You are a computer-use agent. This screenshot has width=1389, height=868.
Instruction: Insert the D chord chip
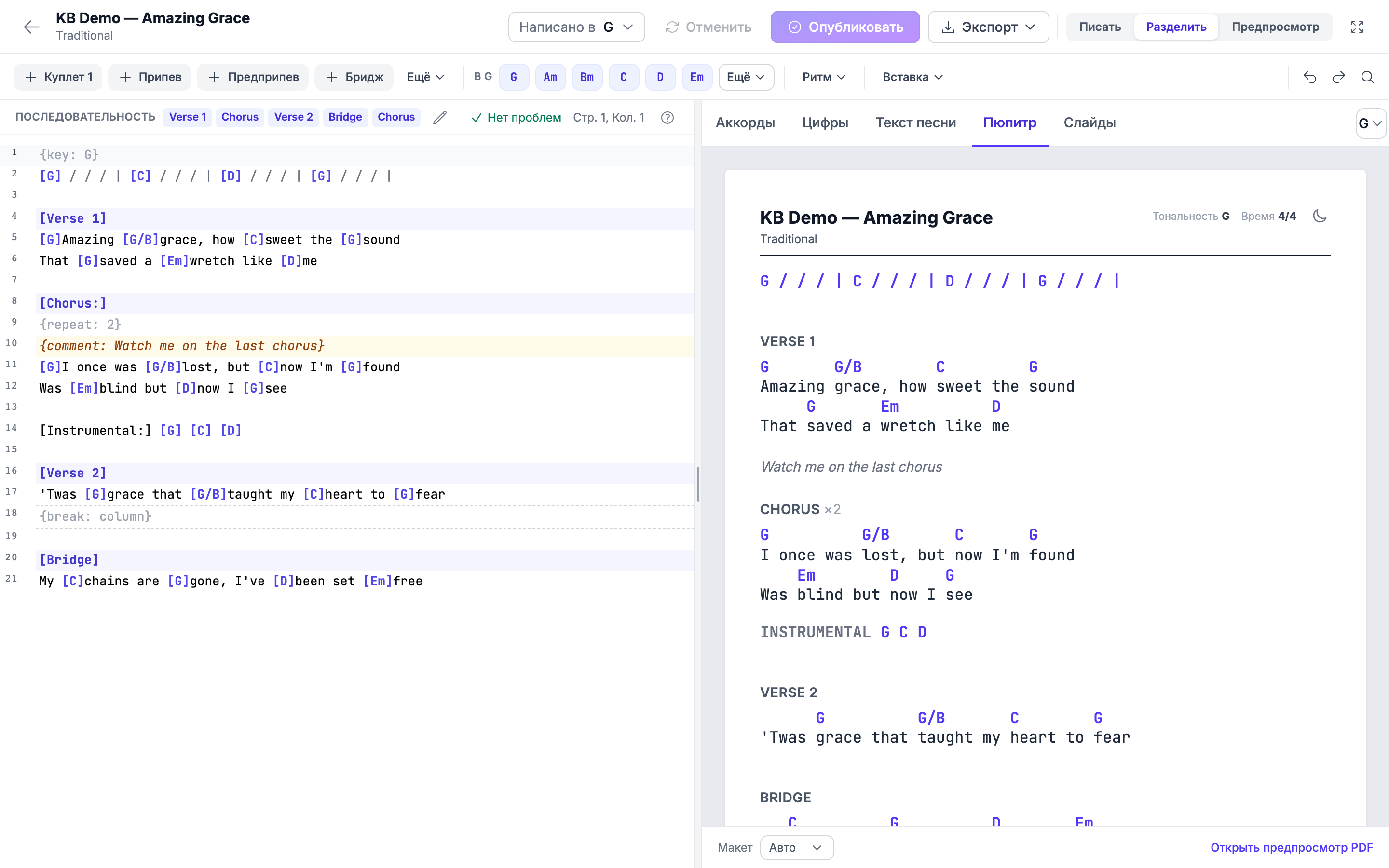(x=660, y=77)
